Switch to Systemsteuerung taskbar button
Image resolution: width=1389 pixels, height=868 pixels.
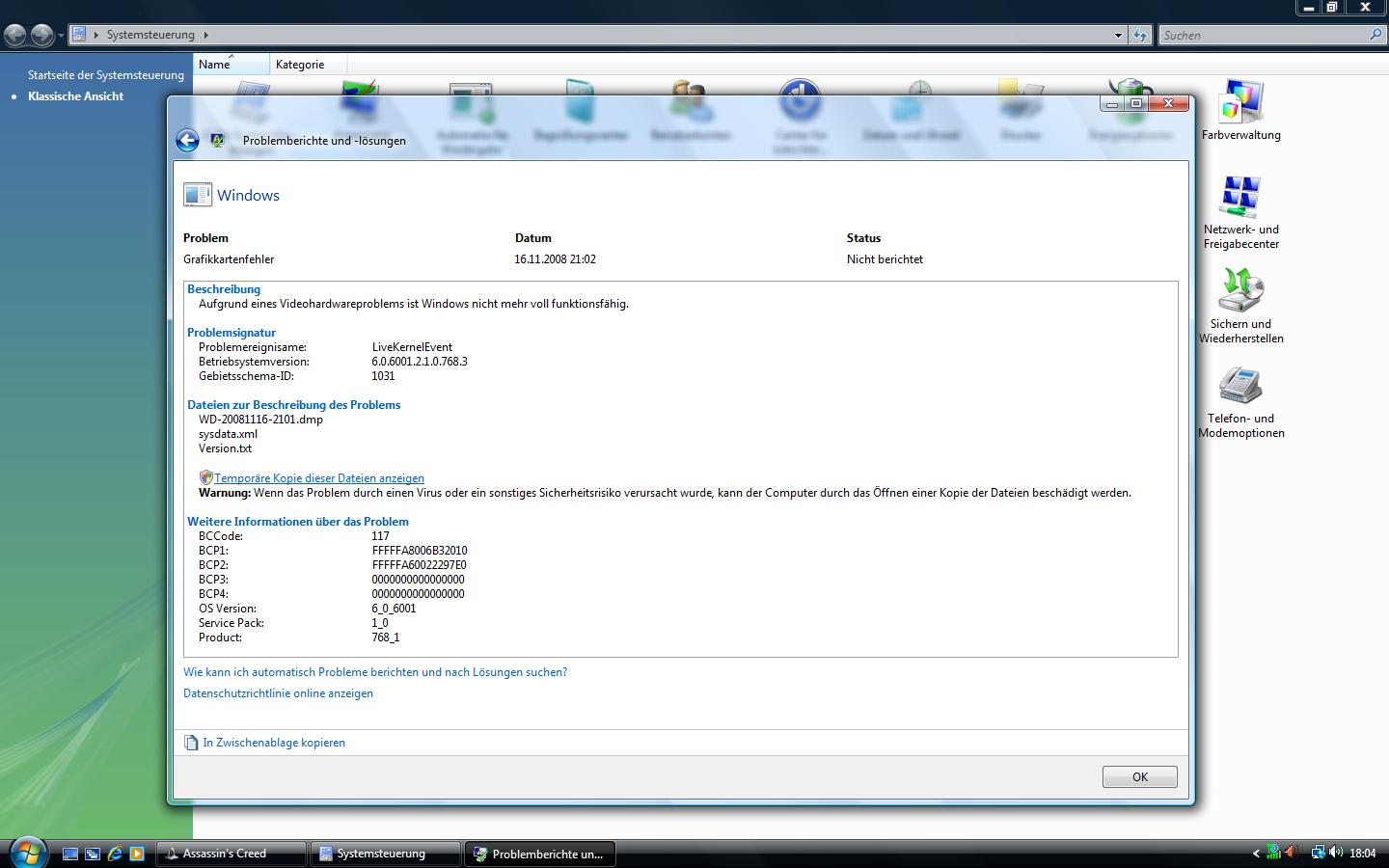point(386,854)
